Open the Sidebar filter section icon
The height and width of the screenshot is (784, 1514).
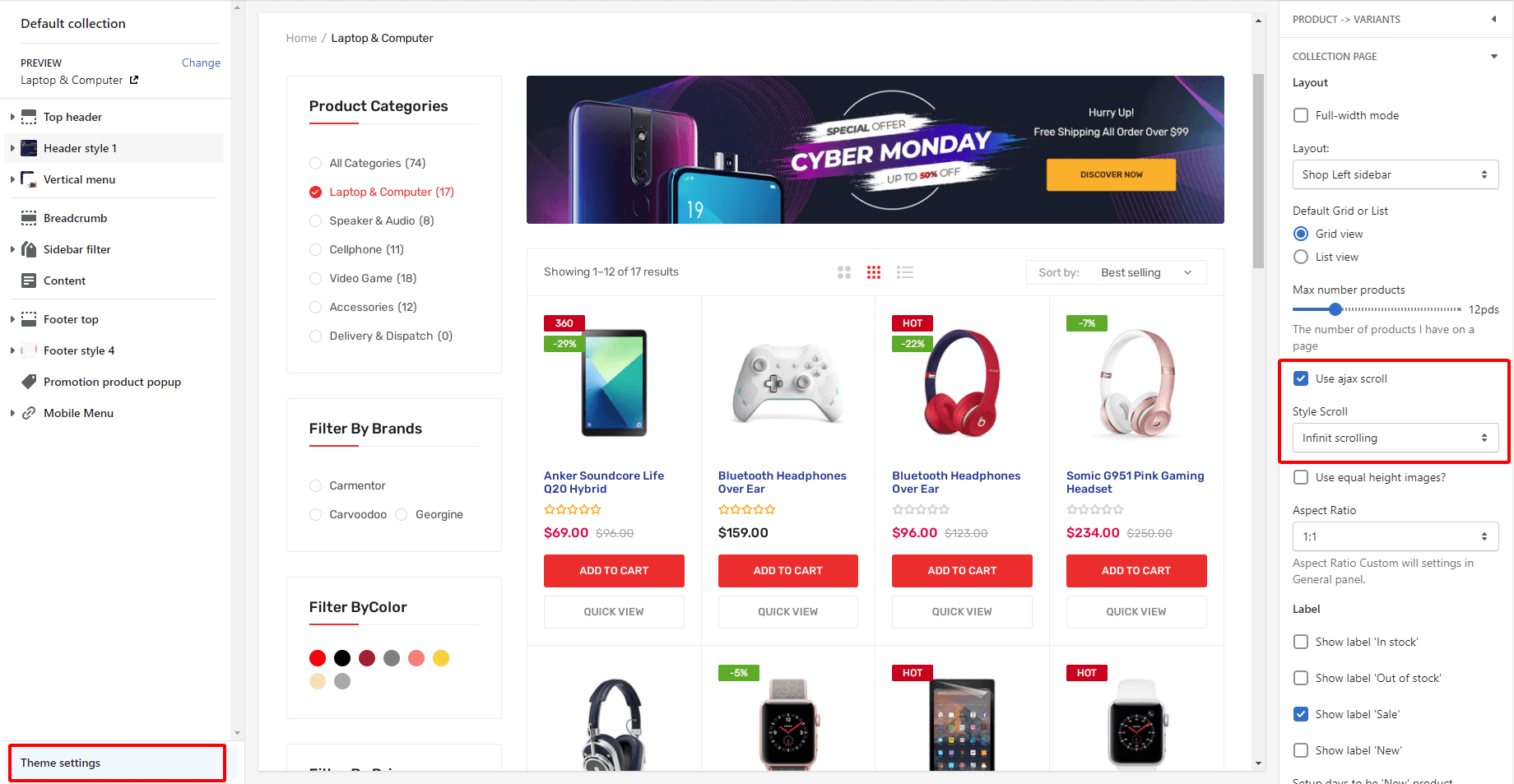point(29,249)
